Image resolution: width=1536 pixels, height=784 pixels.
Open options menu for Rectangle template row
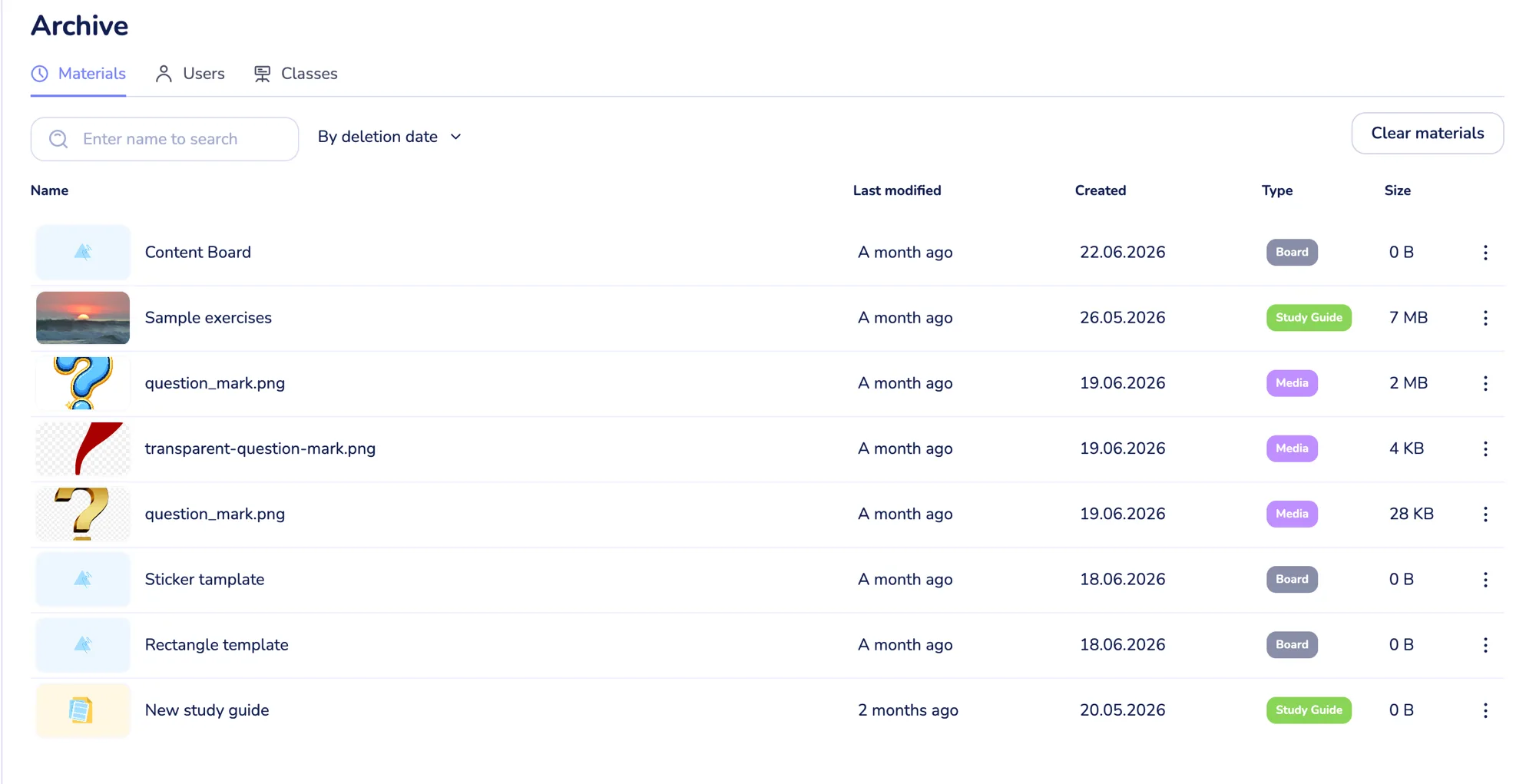pos(1485,645)
